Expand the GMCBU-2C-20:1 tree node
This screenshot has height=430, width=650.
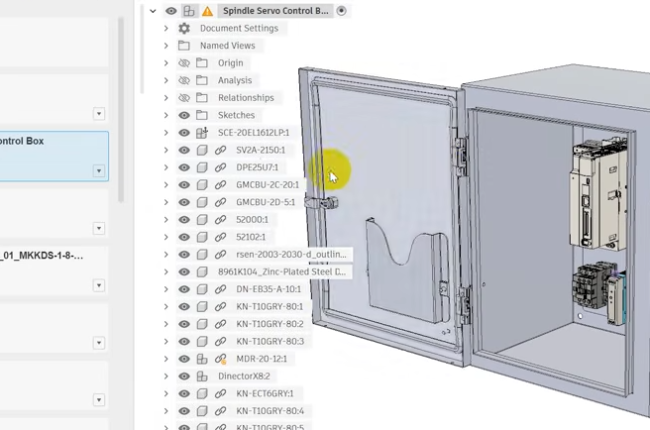coord(166,185)
